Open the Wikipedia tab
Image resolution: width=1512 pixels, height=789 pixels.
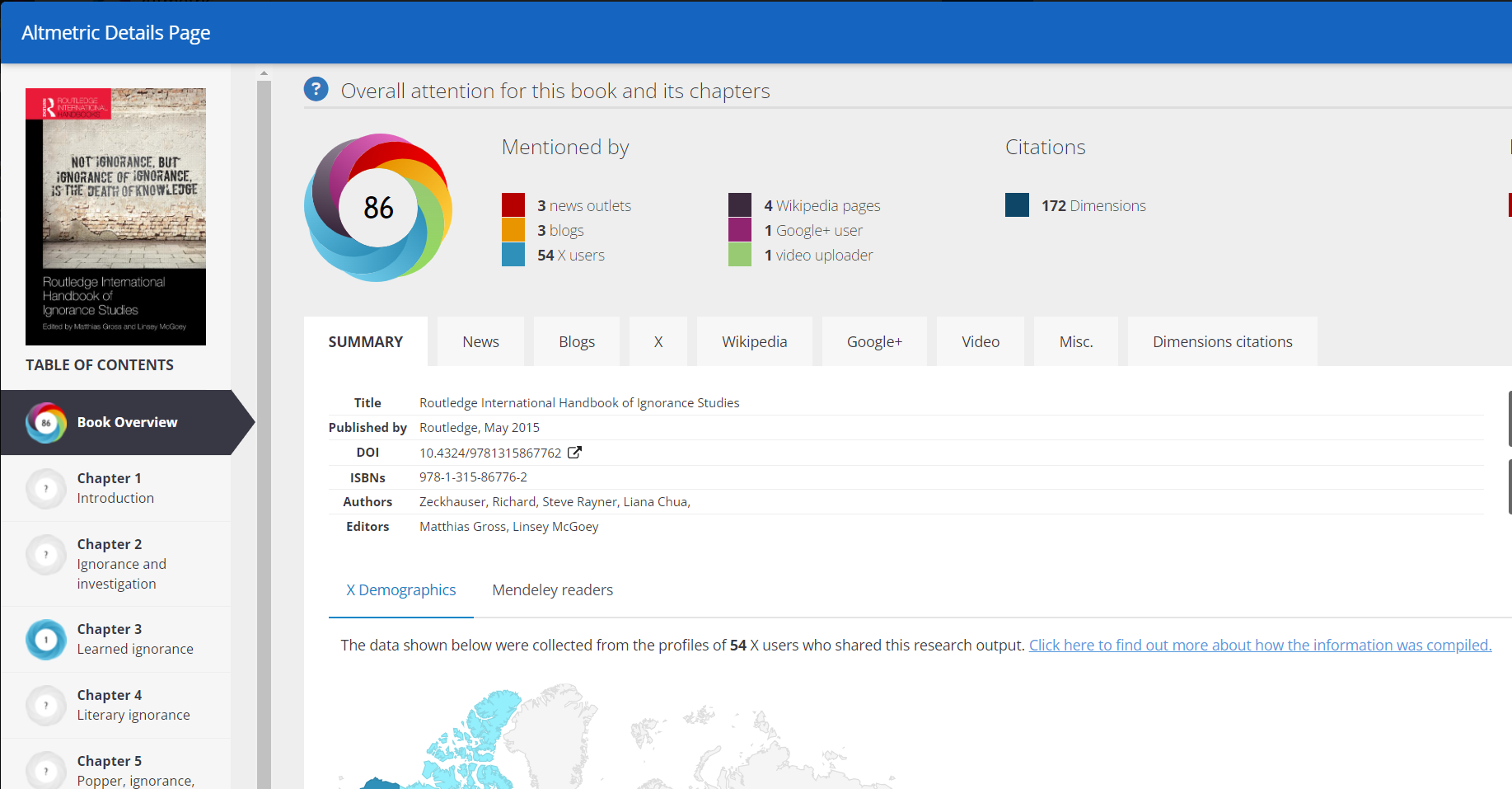coord(754,342)
